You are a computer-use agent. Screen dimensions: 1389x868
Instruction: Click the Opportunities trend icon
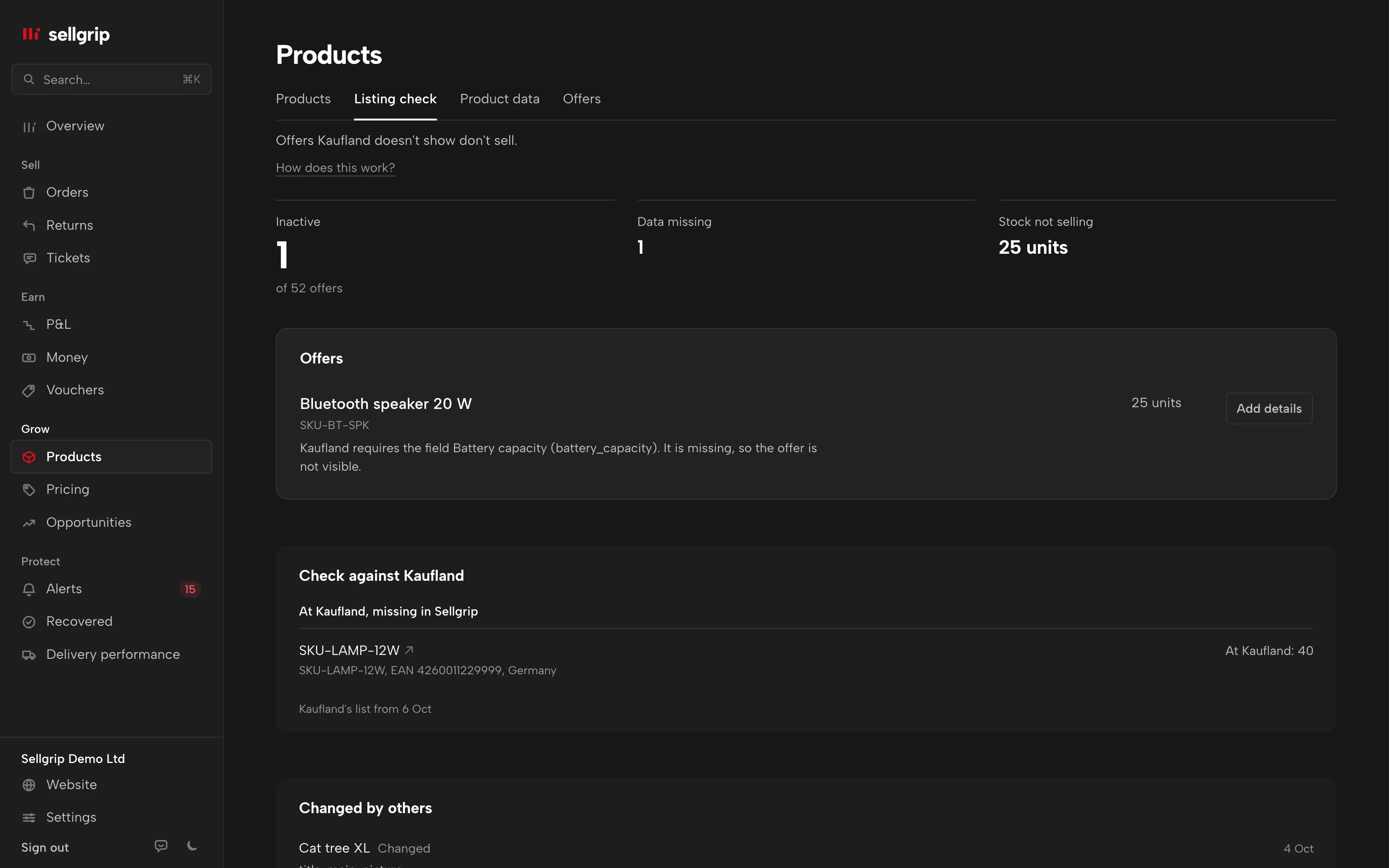pyautogui.click(x=29, y=523)
